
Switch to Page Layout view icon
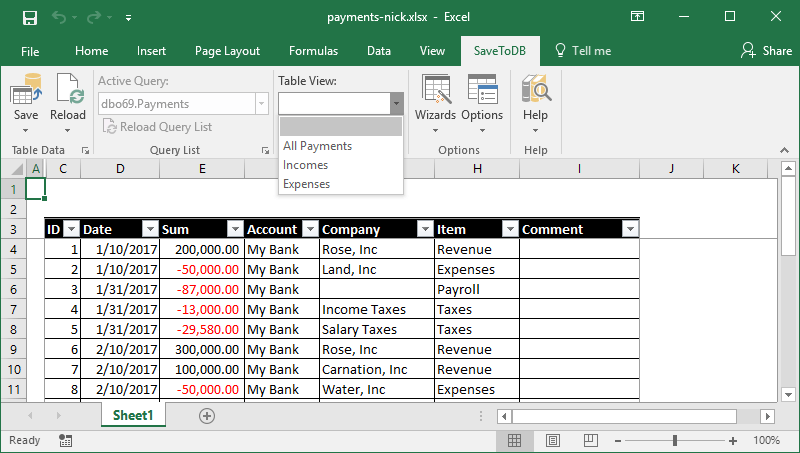point(553,440)
